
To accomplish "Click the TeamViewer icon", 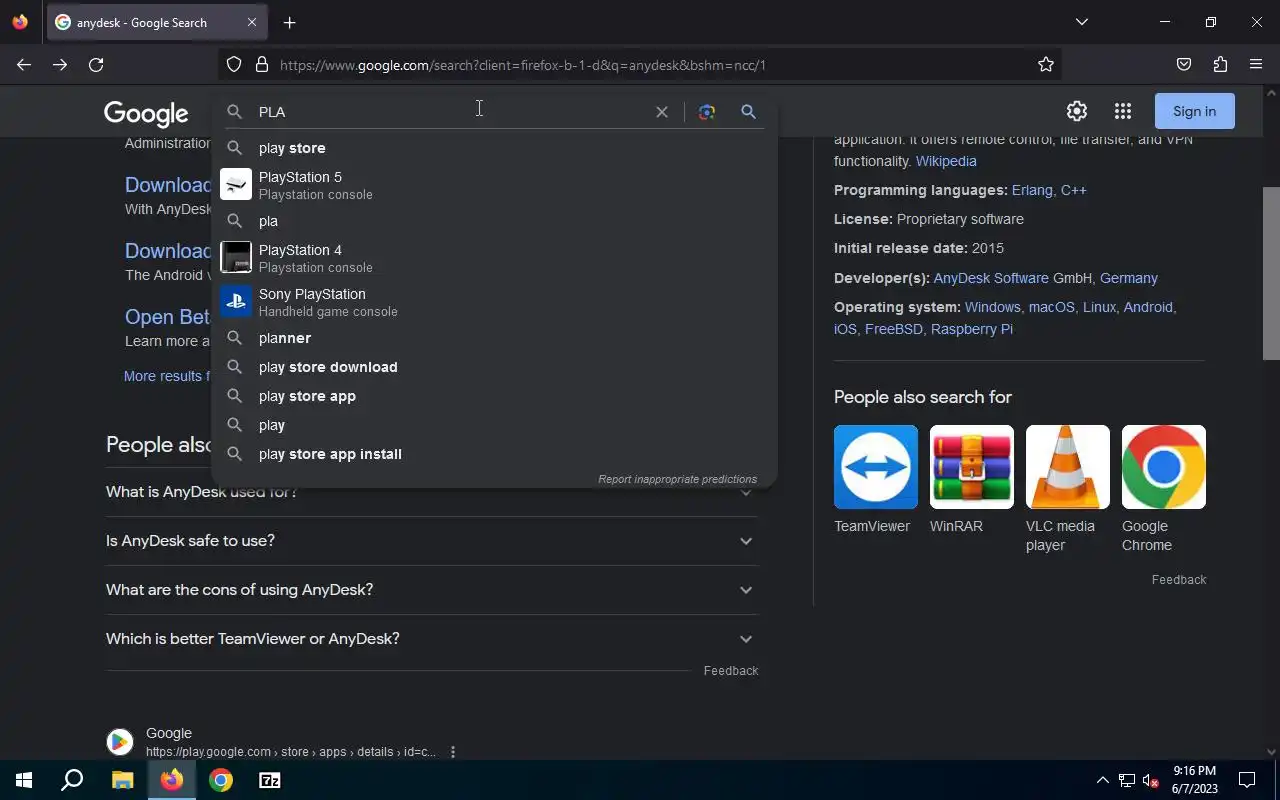I will click(x=876, y=467).
